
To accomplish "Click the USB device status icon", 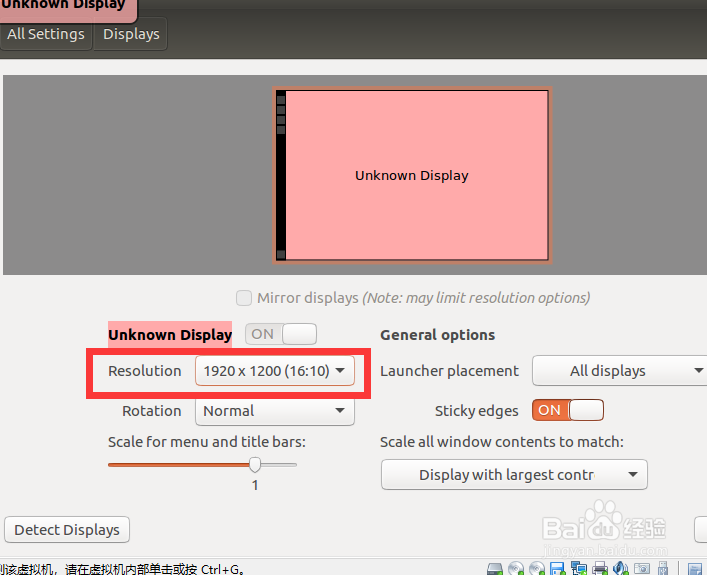I will 663,569.
